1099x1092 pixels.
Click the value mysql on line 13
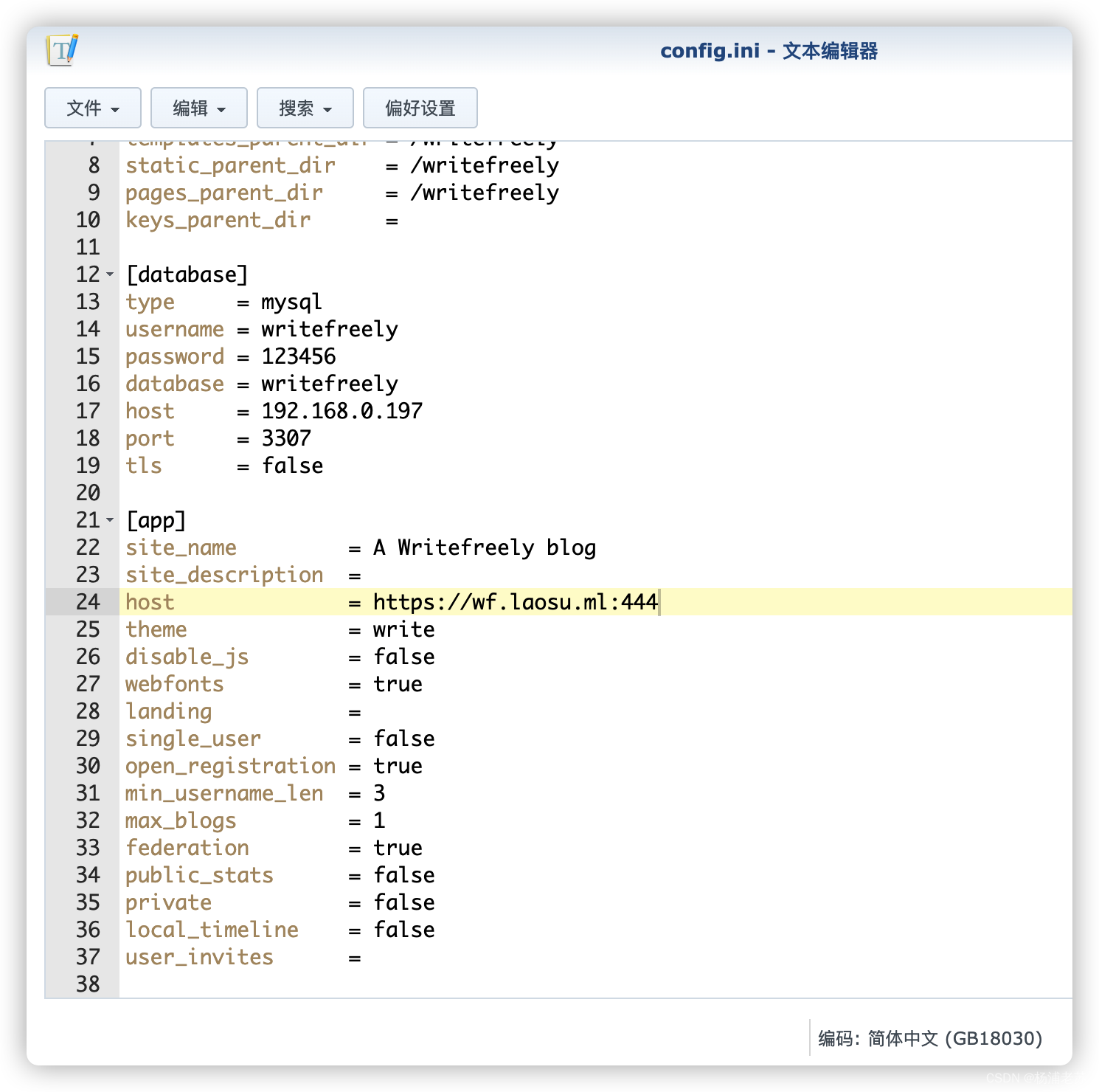[x=292, y=302]
